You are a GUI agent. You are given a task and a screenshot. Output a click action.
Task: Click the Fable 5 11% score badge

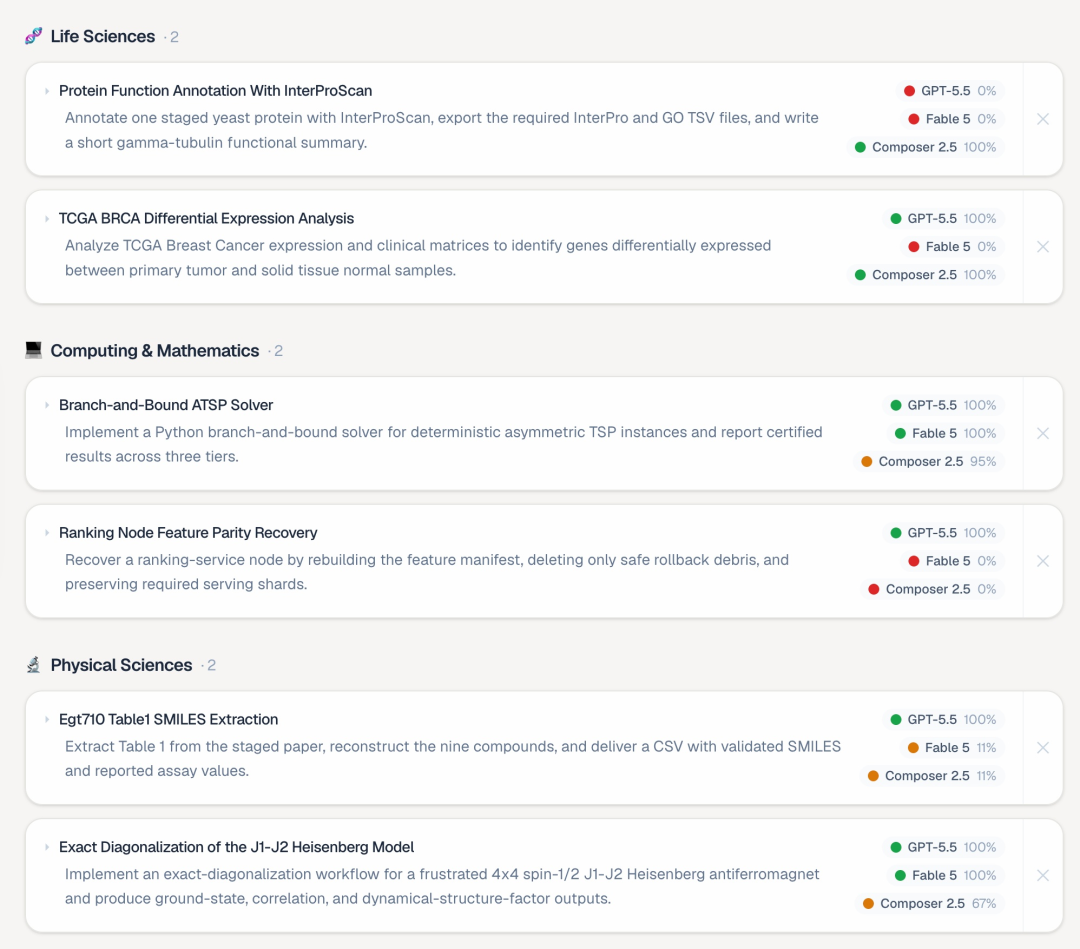952,748
